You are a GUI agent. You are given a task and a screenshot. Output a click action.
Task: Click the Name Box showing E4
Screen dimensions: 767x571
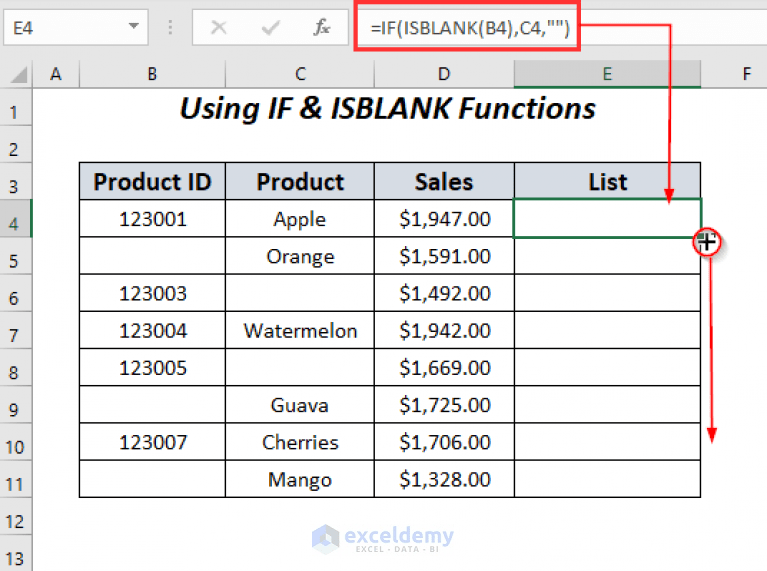pyautogui.click(x=76, y=27)
